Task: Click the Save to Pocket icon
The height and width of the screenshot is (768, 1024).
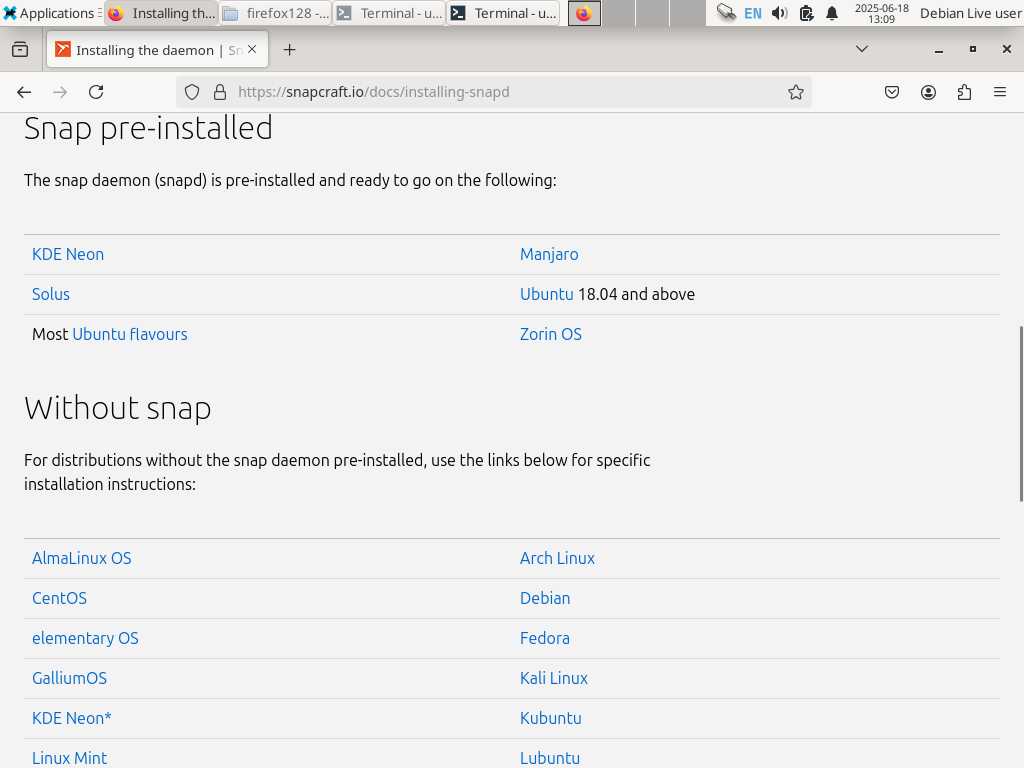Action: click(x=892, y=92)
